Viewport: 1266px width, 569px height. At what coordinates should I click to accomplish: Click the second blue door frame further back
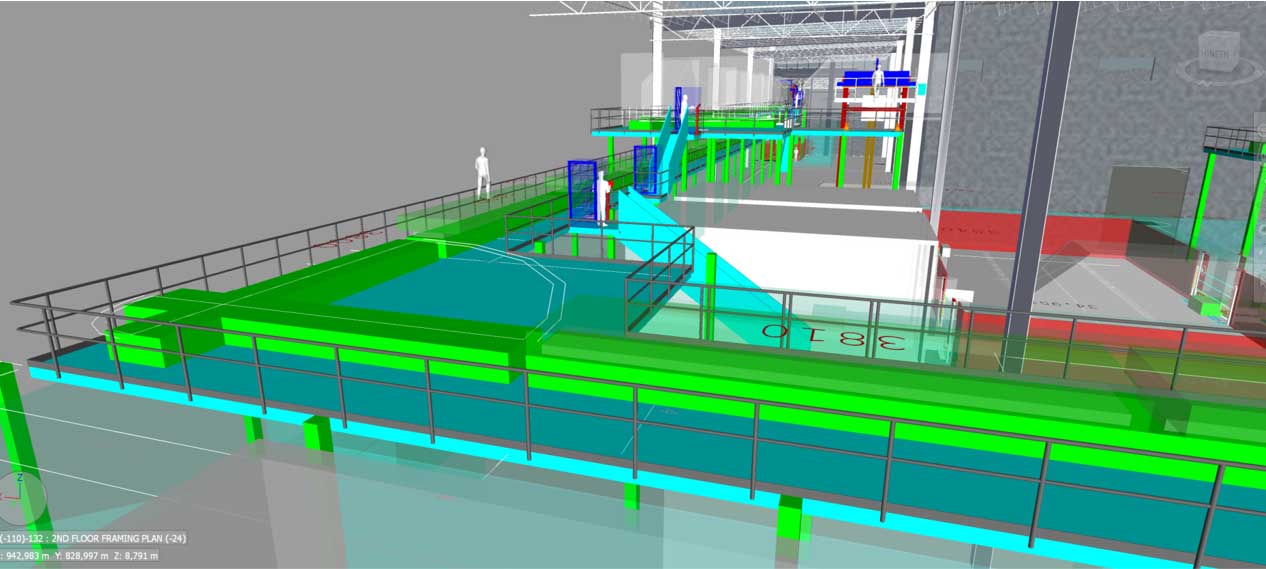(645, 169)
